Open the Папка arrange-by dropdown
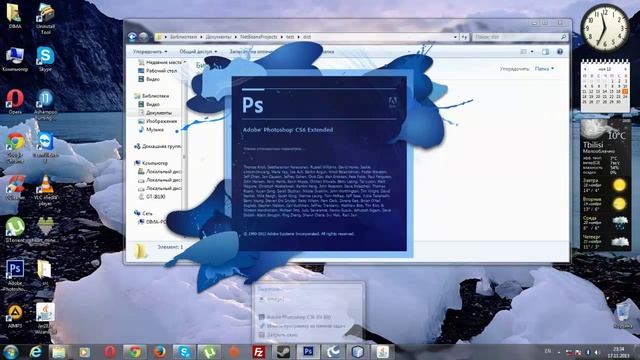 click(544, 69)
